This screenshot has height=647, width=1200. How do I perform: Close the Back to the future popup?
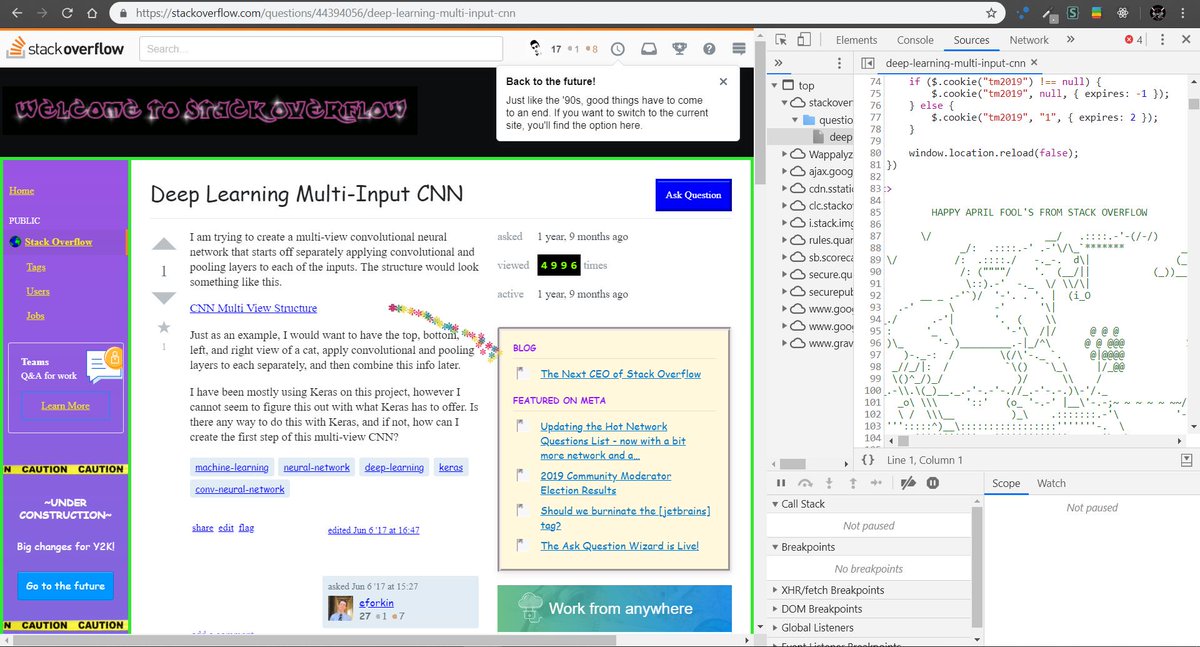pos(723,82)
